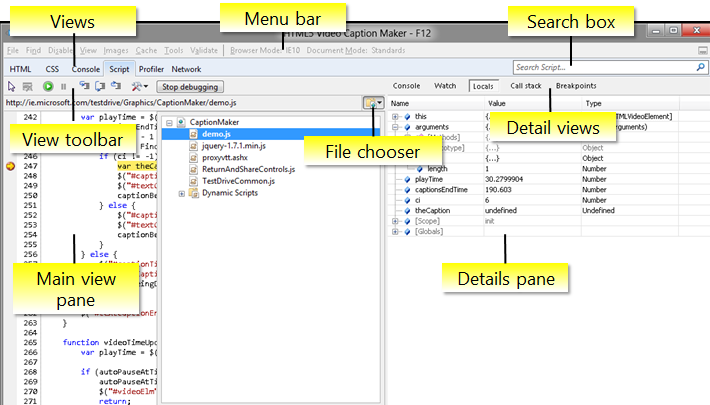Open the Images menu

click(x=116, y=50)
